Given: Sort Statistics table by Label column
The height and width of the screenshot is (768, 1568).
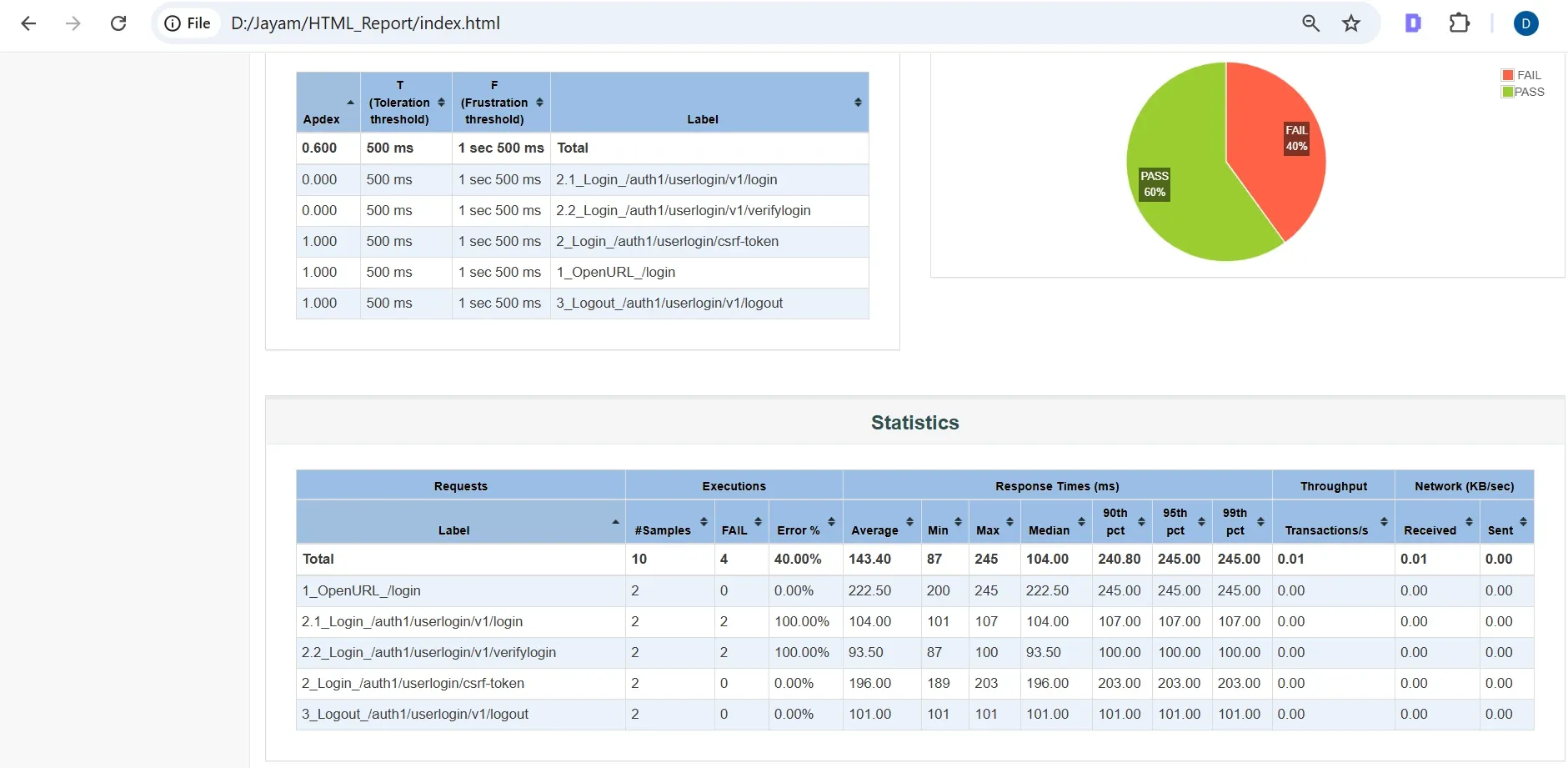Looking at the screenshot, I should (461, 522).
